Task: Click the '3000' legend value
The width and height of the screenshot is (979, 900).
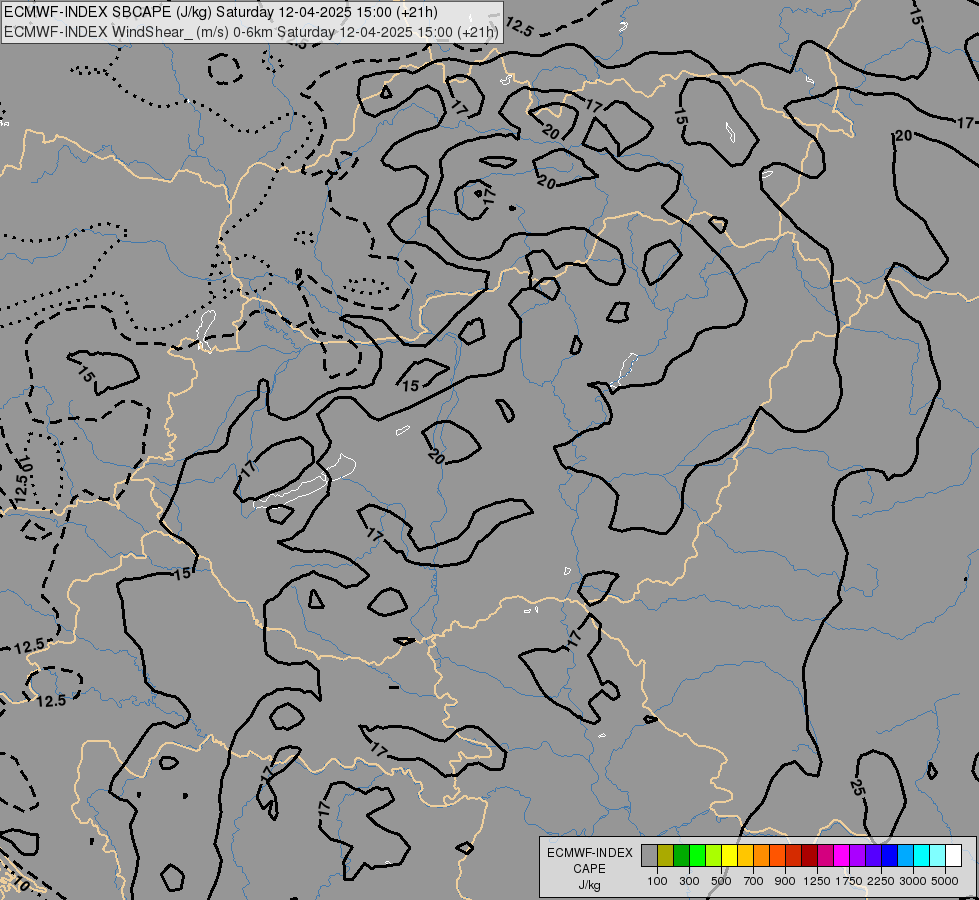Action: click(913, 881)
